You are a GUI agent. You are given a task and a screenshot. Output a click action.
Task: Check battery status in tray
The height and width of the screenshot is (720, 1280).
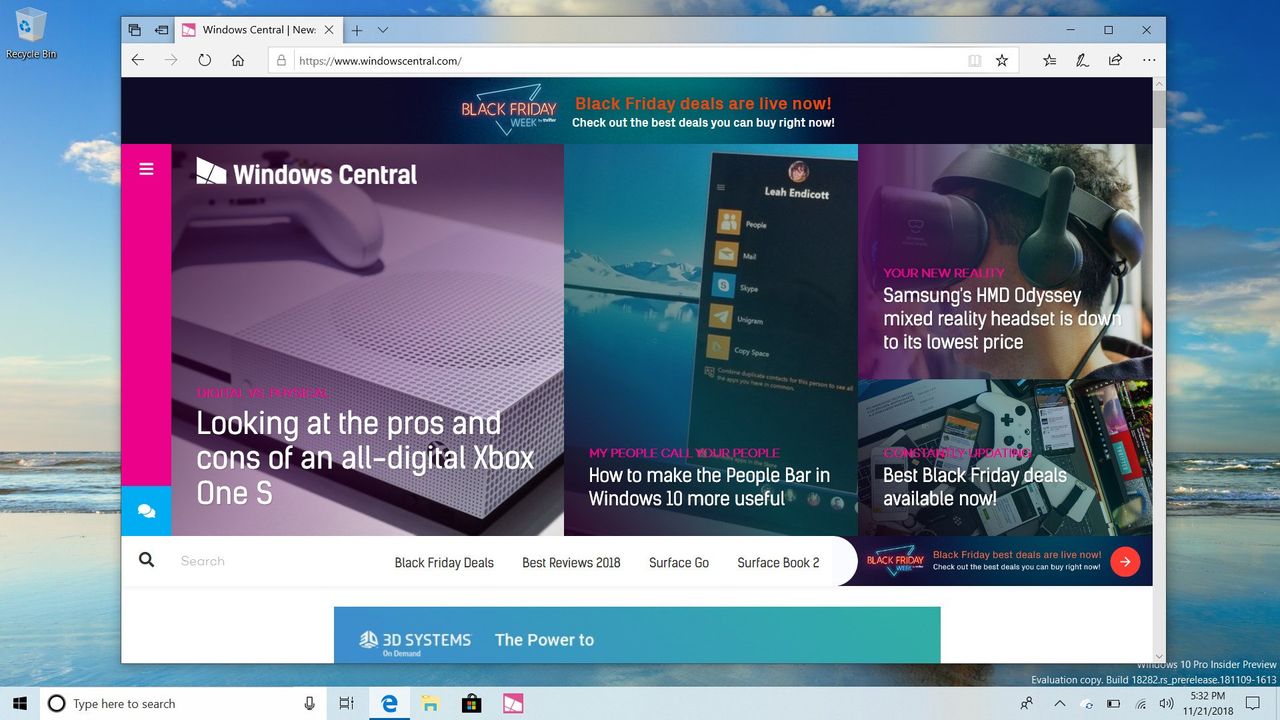tap(1113, 704)
